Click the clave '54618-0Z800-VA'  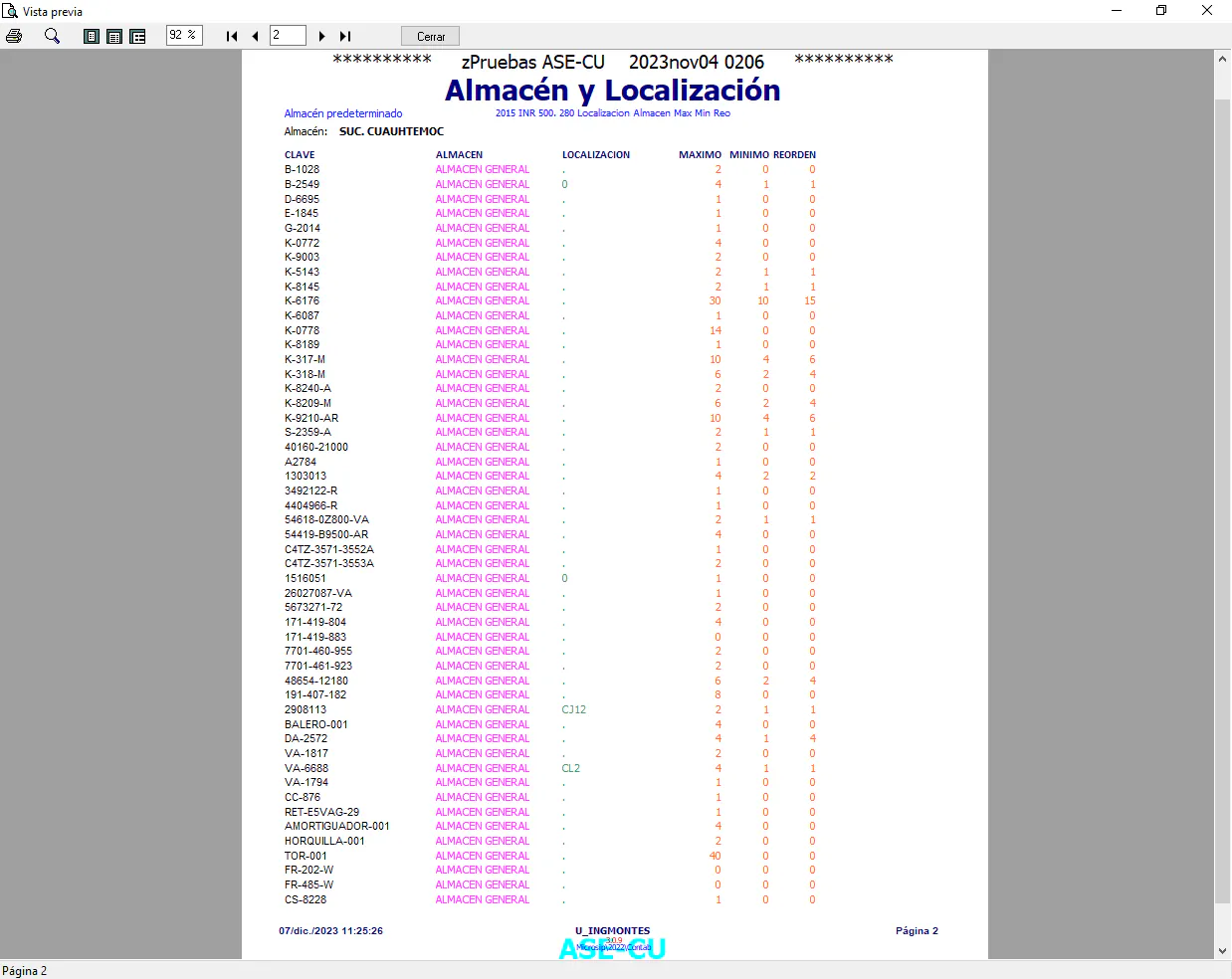tap(326, 519)
